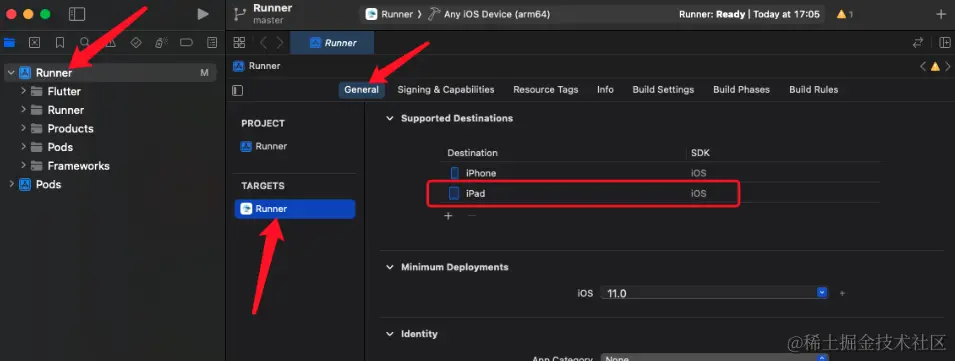Viewport: 955px width, 361px height.
Task: Go forward in editor history
Action: [280, 43]
